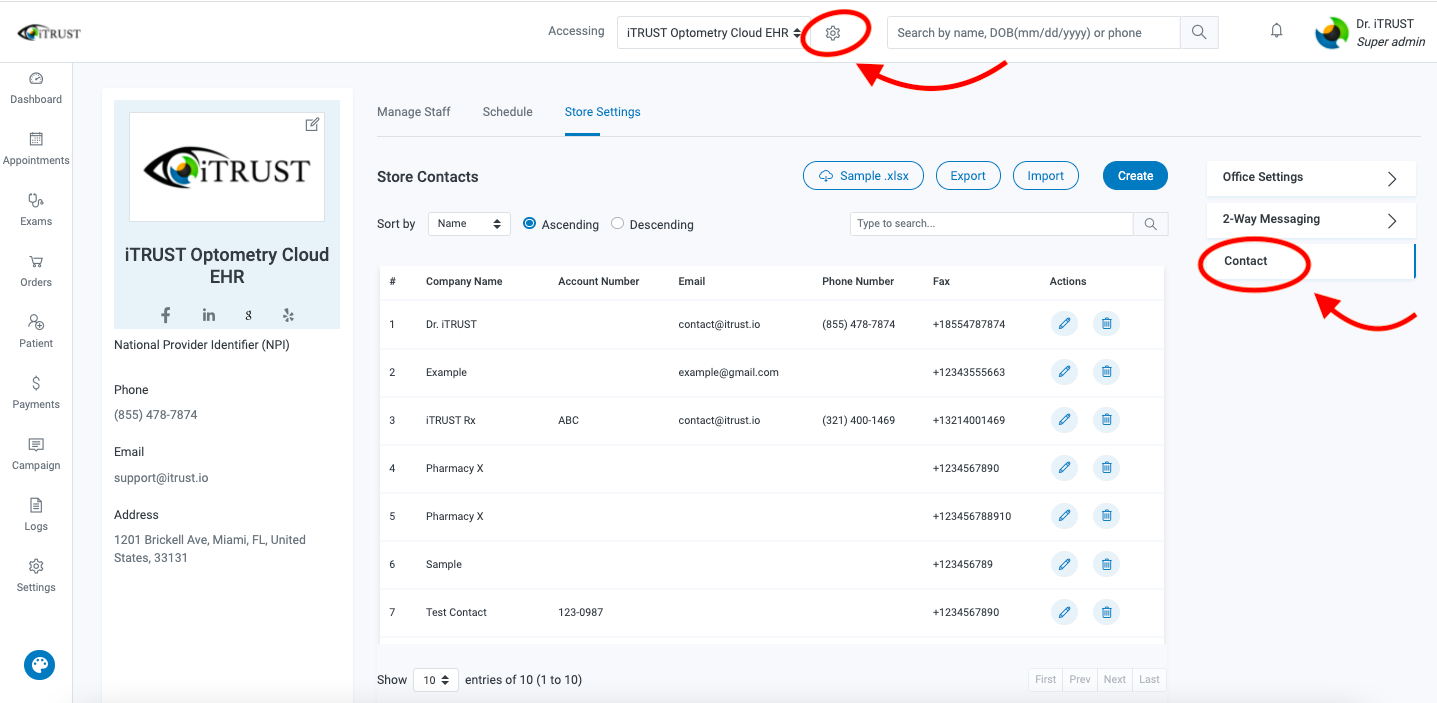Image resolution: width=1437 pixels, height=703 pixels.
Task: Click the contacts search field
Action: [x=990, y=223]
